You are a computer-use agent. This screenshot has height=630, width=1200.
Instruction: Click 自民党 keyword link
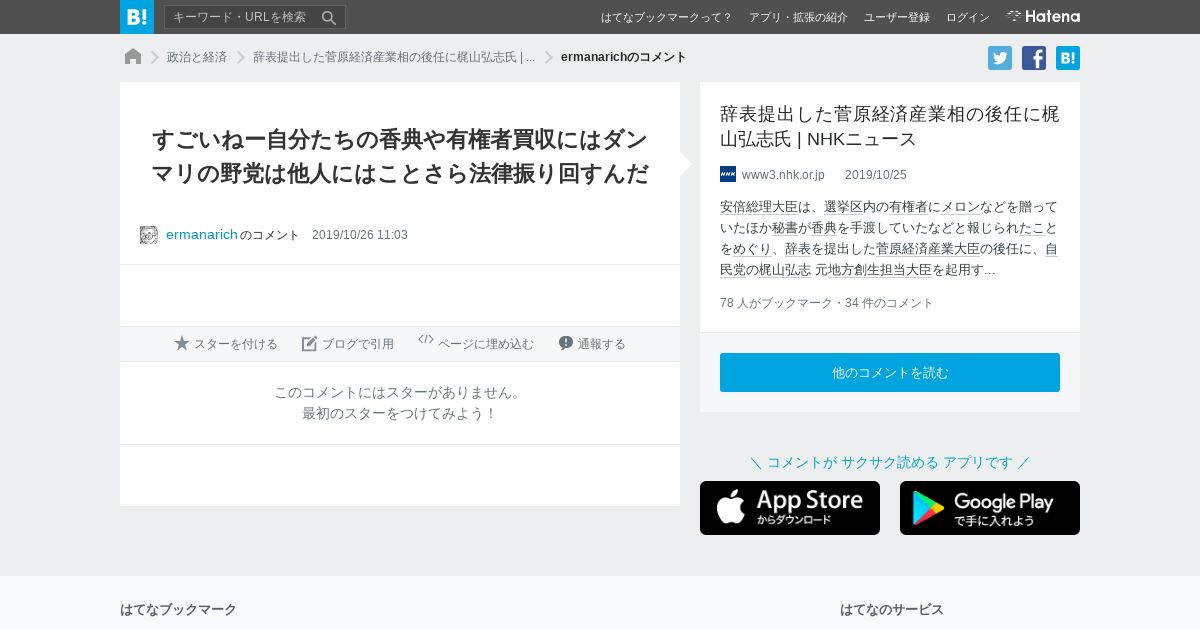point(889,260)
